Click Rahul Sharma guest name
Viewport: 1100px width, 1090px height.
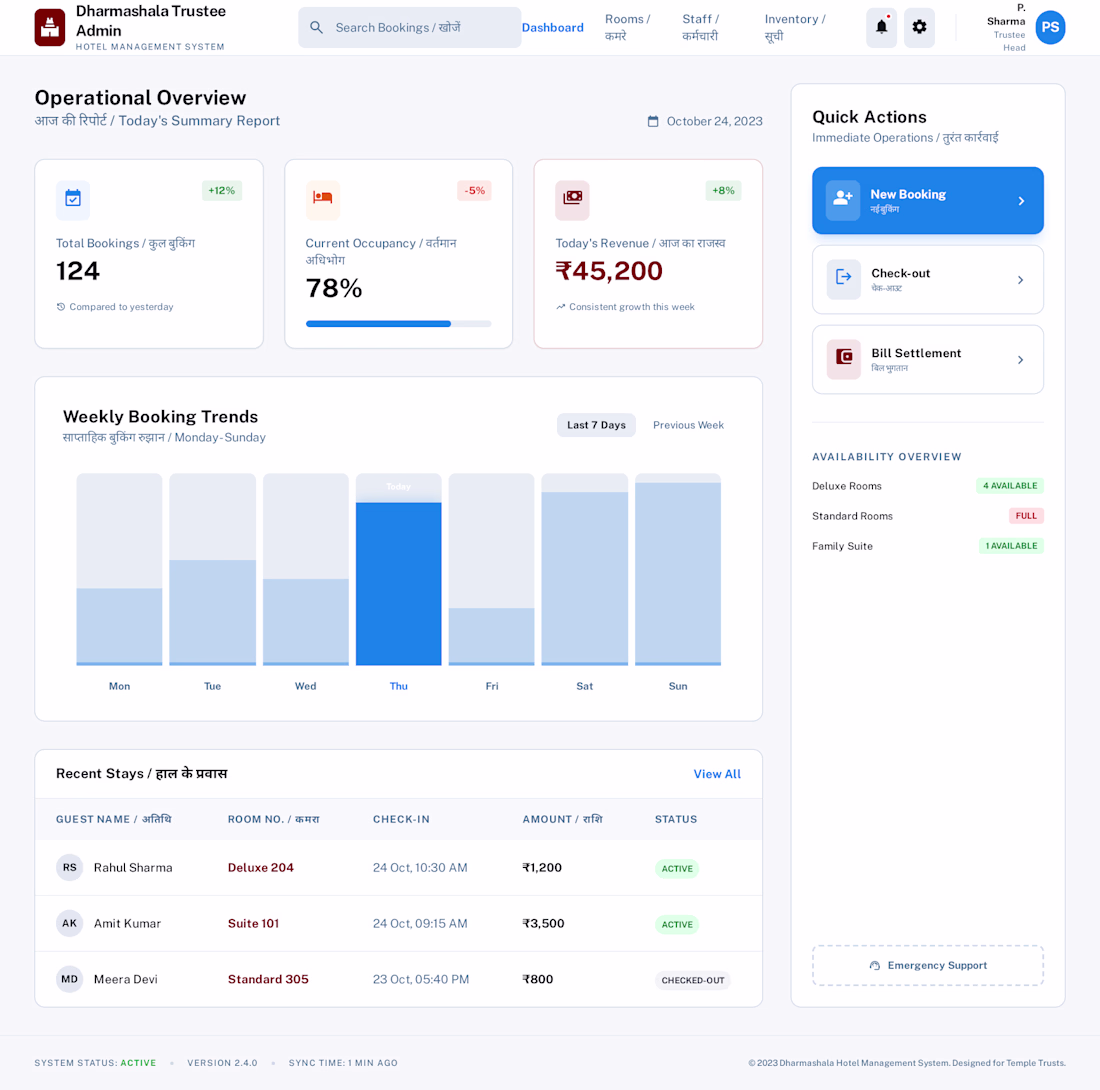(133, 867)
